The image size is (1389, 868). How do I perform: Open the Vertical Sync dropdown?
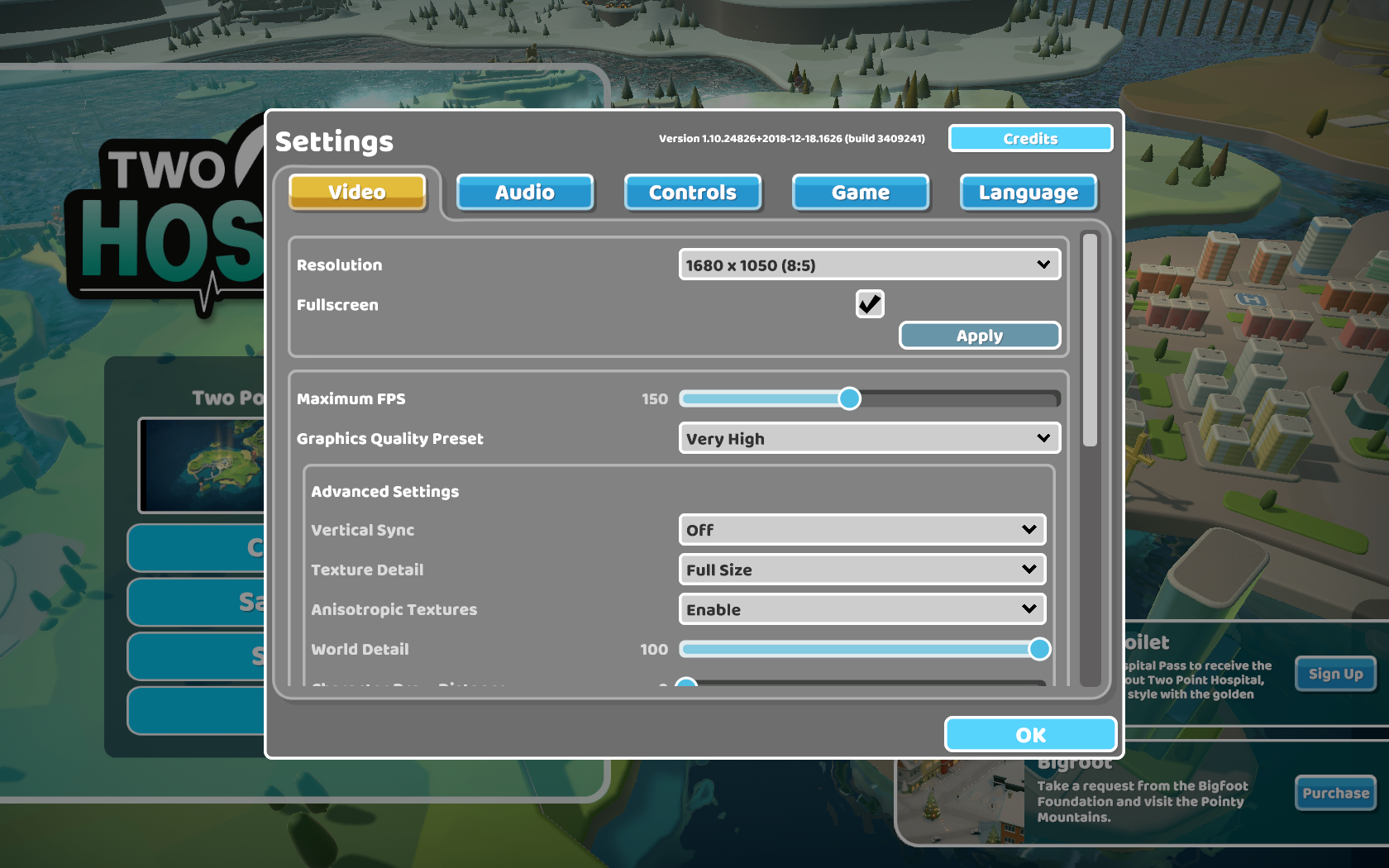[x=862, y=530]
